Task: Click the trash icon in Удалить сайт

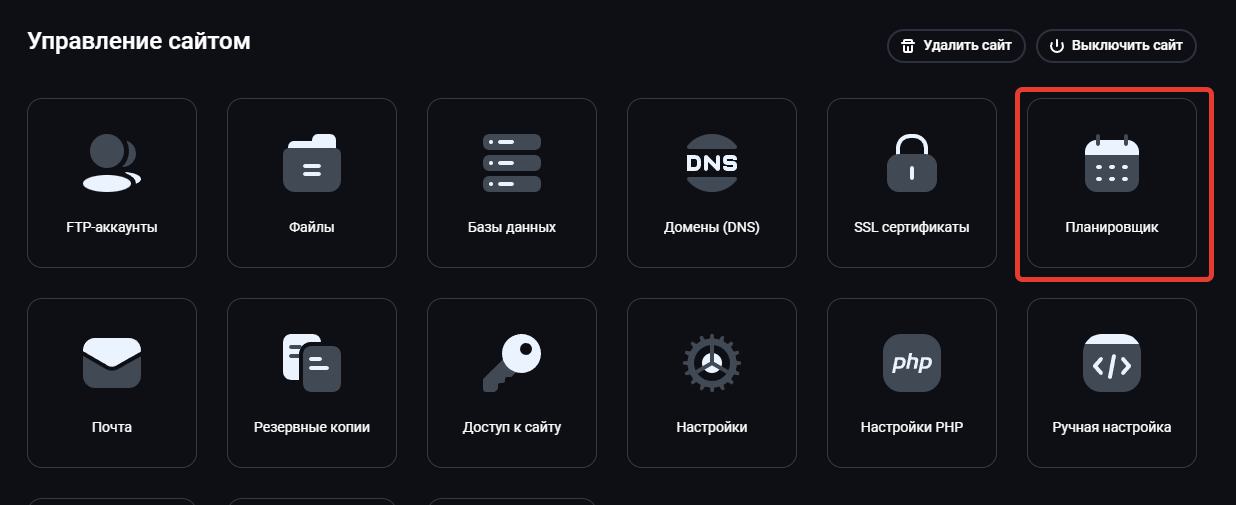Action: coord(908,46)
